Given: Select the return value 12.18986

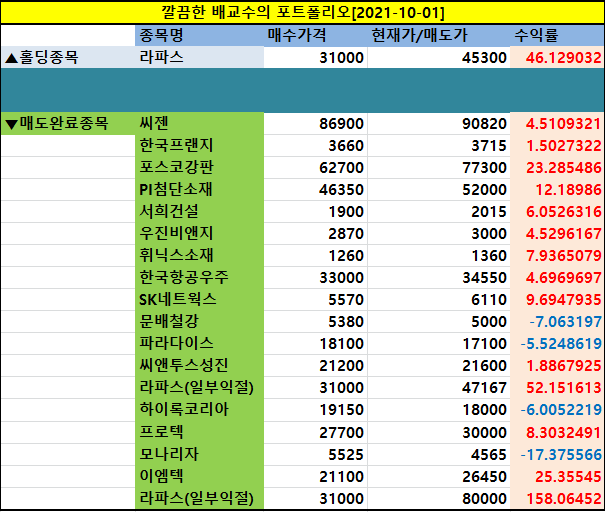Looking at the screenshot, I should pos(557,189).
